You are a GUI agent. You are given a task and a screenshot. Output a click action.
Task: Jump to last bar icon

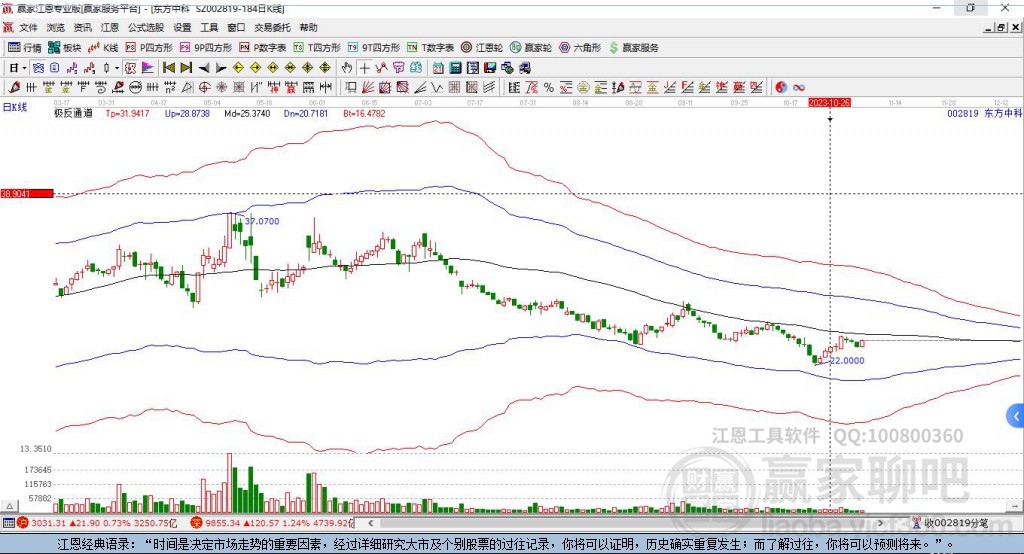[185, 68]
